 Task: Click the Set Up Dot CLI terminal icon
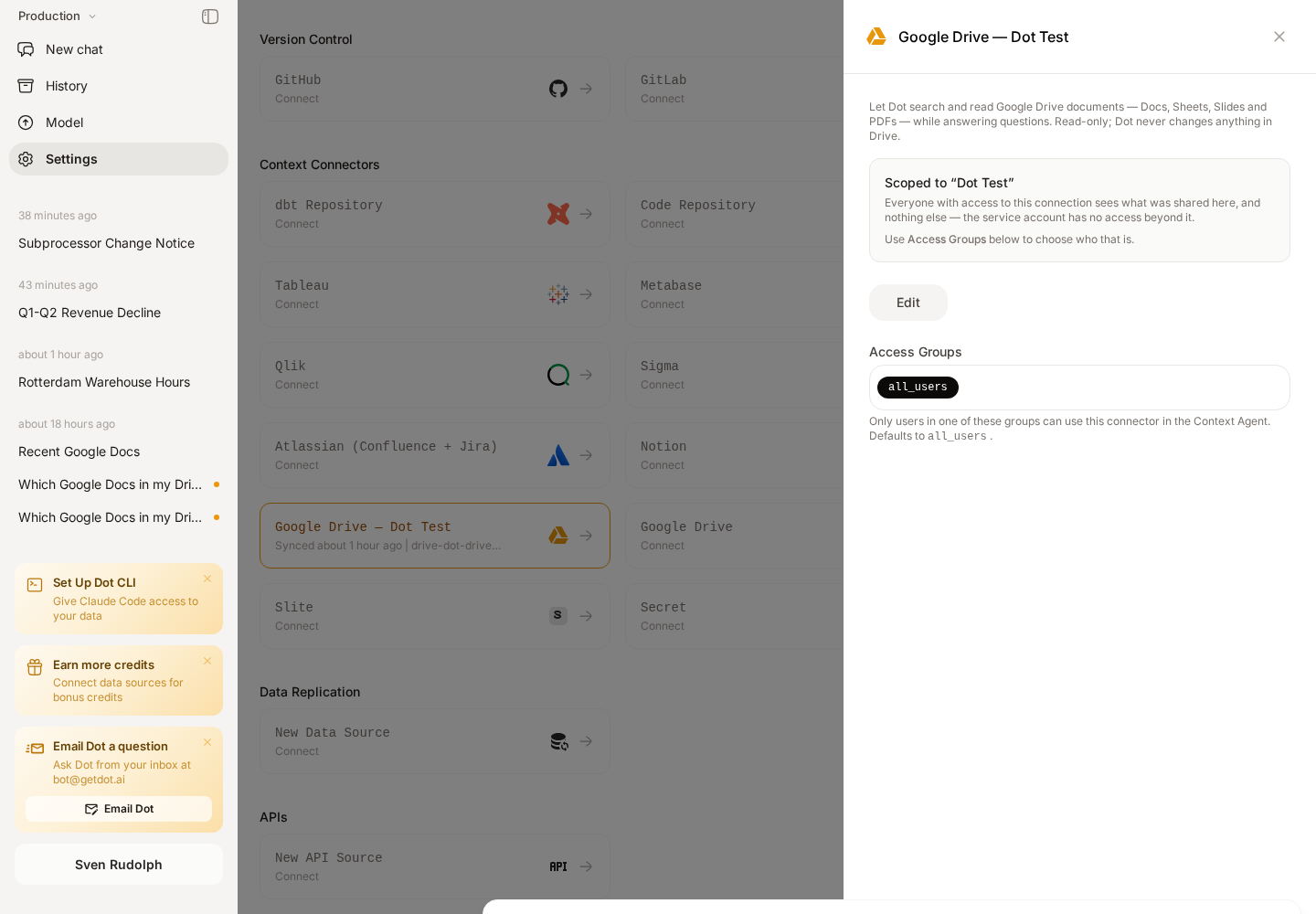tap(35, 585)
